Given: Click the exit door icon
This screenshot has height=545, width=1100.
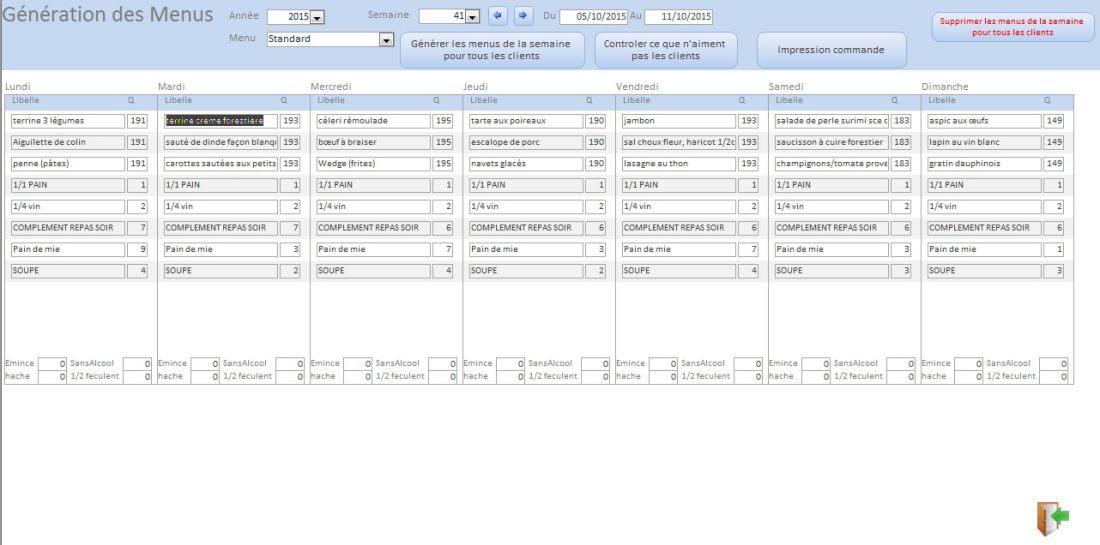Looking at the screenshot, I should (x=1053, y=515).
